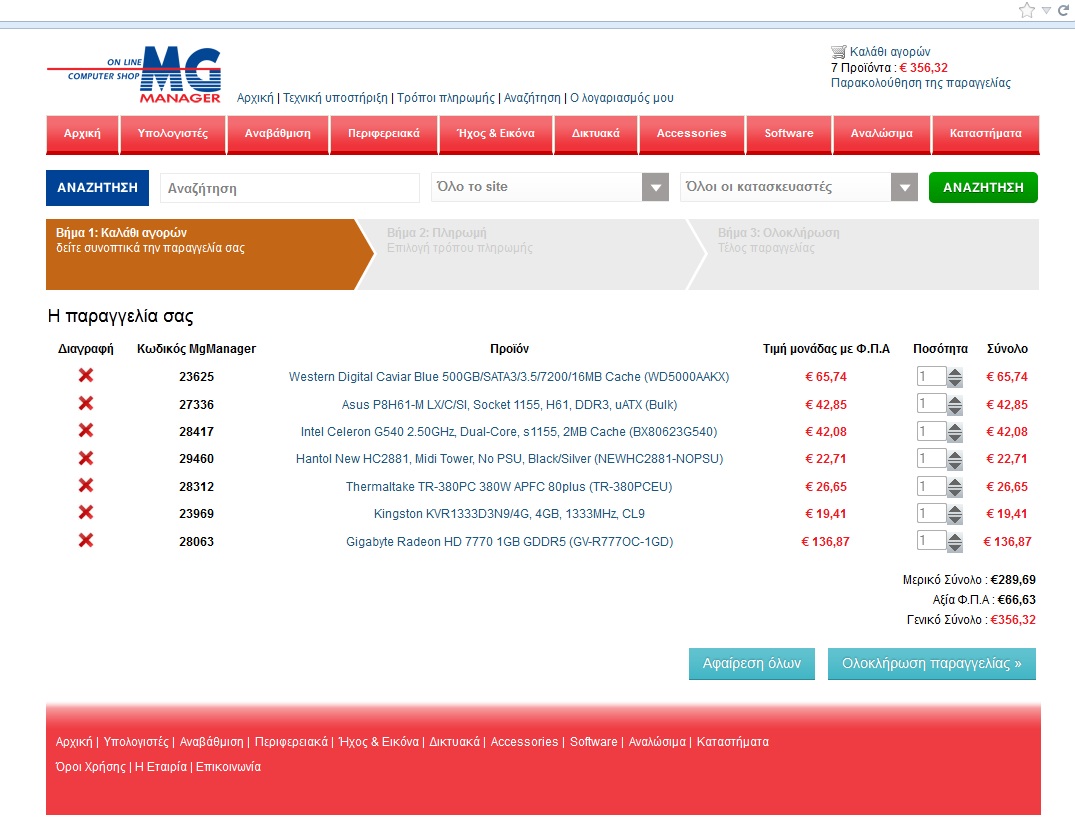Remove Kingston KVR1333D3N9/4G memory
The height and width of the screenshot is (831, 1075).
(86, 513)
